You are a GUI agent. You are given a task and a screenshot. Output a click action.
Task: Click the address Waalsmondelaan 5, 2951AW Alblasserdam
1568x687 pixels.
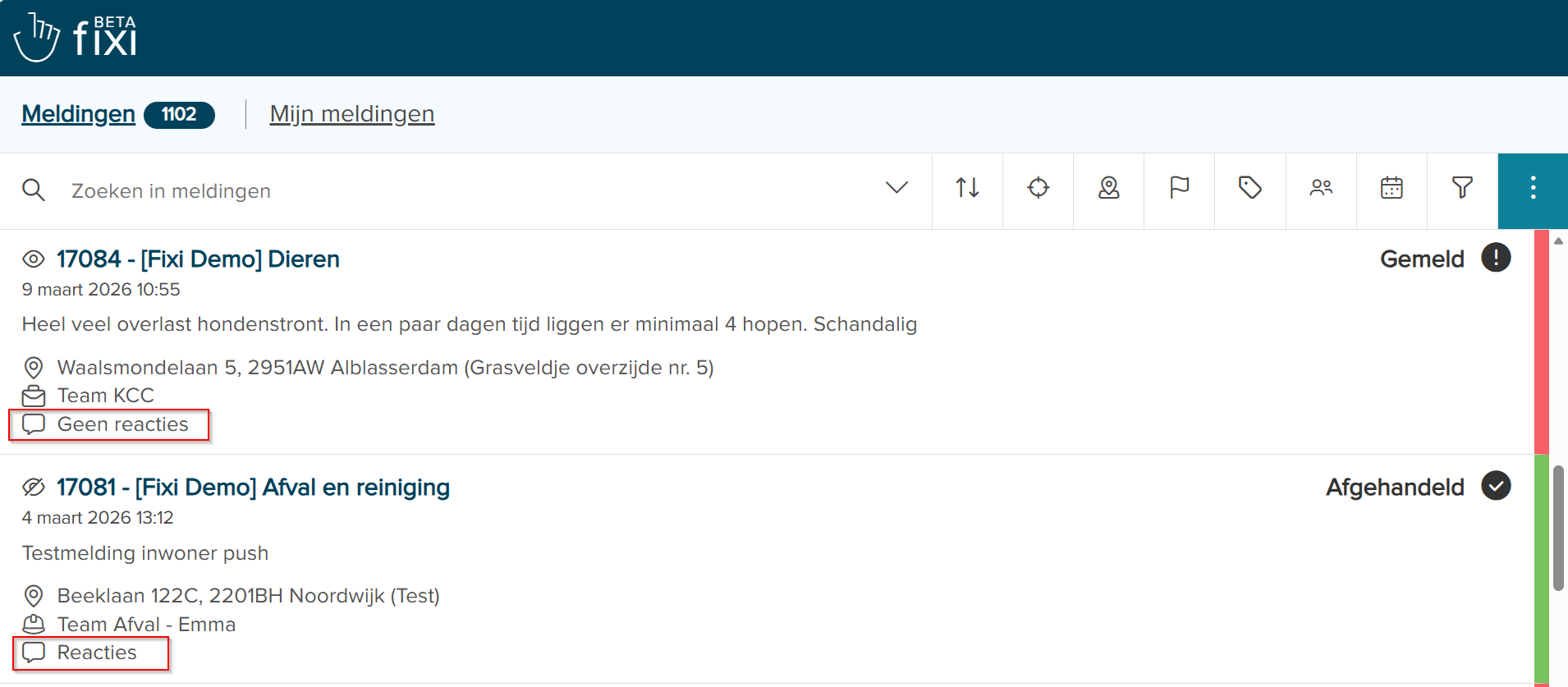pyautogui.click(x=386, y=368)
